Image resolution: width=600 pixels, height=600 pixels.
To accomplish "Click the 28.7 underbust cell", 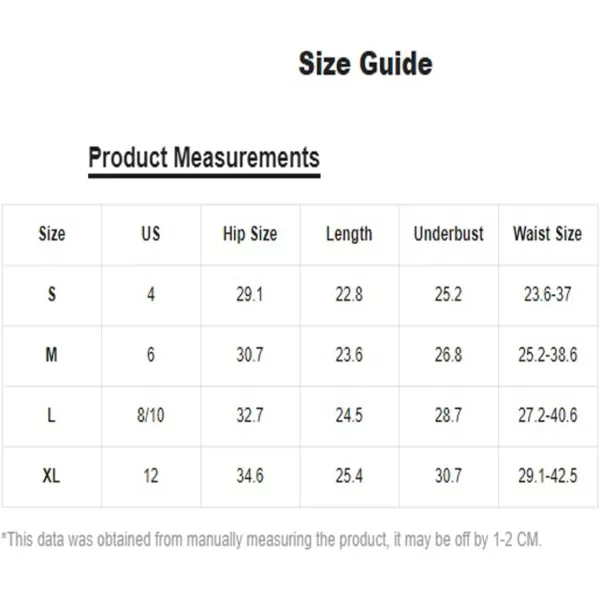I will [x=448, y=415].
